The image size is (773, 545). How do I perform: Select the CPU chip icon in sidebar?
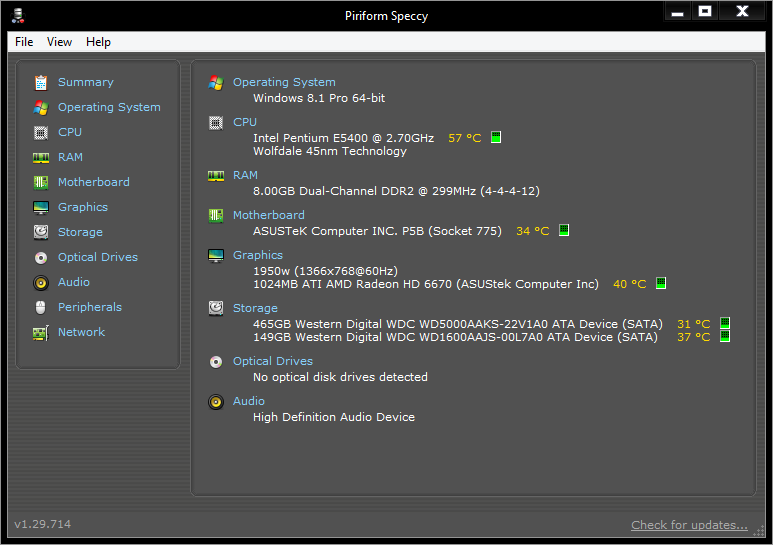[x=41, y=132]
